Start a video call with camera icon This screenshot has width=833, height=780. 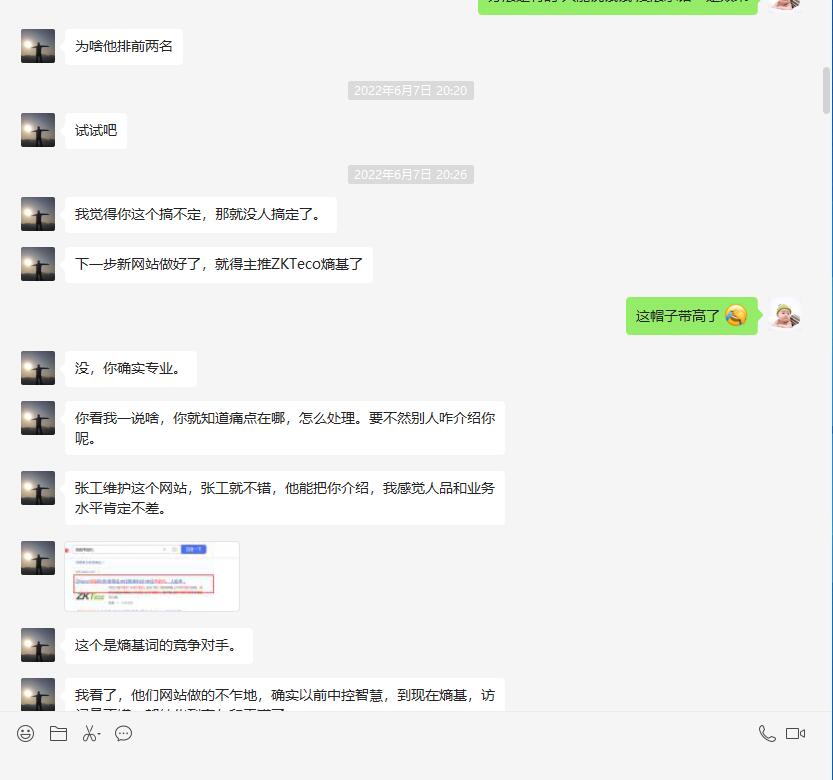tap(795, 734)
